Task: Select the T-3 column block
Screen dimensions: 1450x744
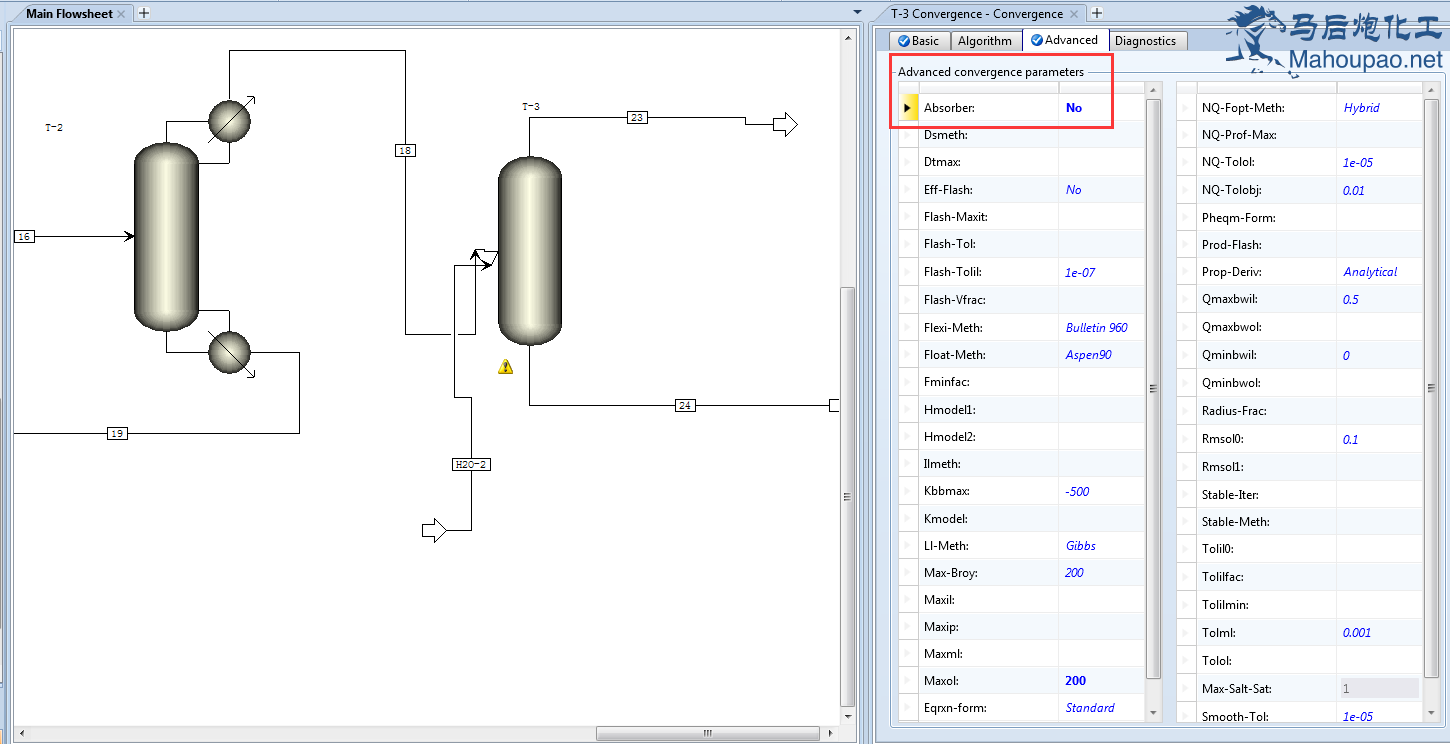Action: tap(530, 251)
